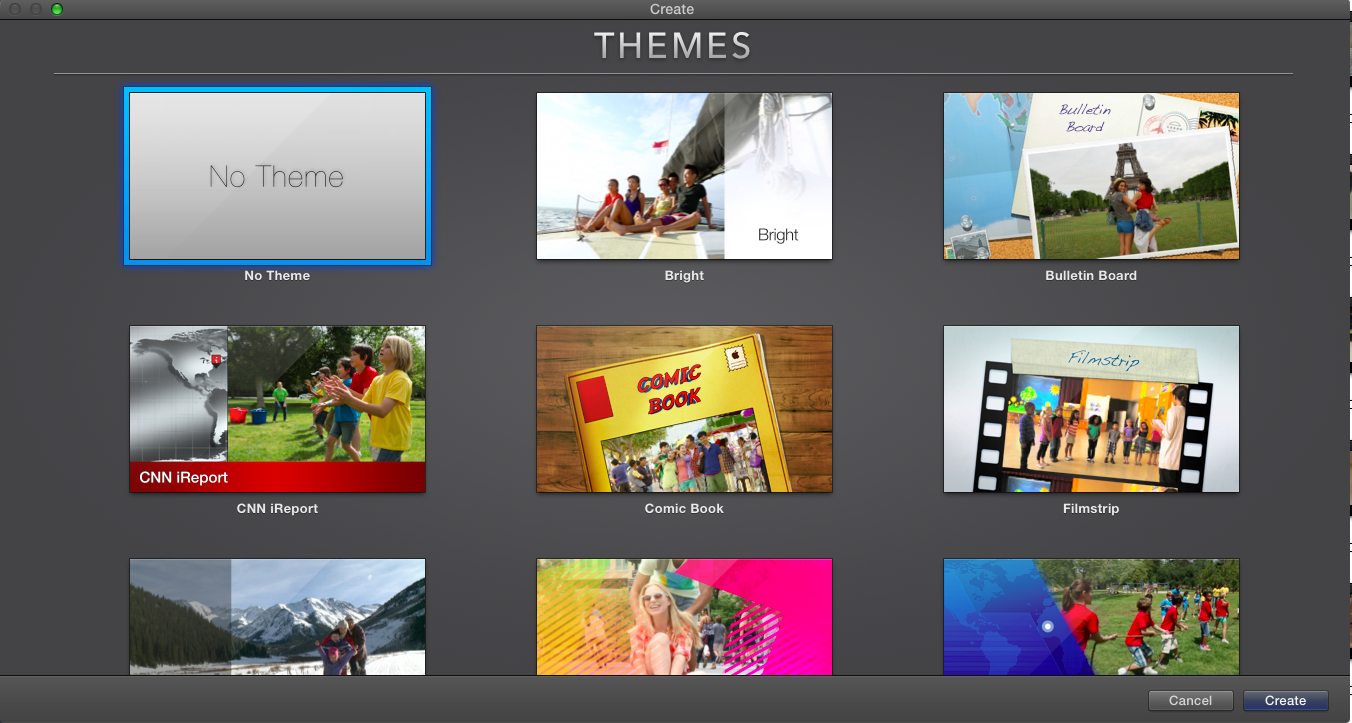
Task: Cancel the theme selection dialog
Action: point(1190,700)
